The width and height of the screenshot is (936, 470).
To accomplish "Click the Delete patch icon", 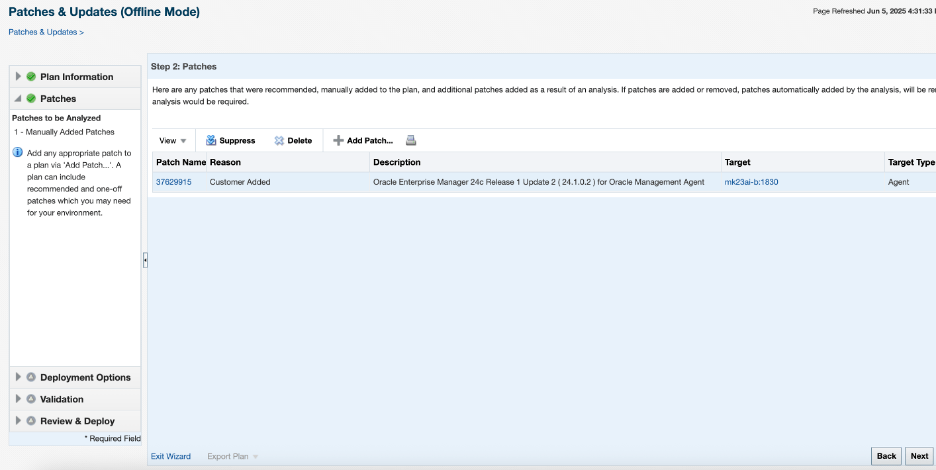I will (x=279, y=141).
